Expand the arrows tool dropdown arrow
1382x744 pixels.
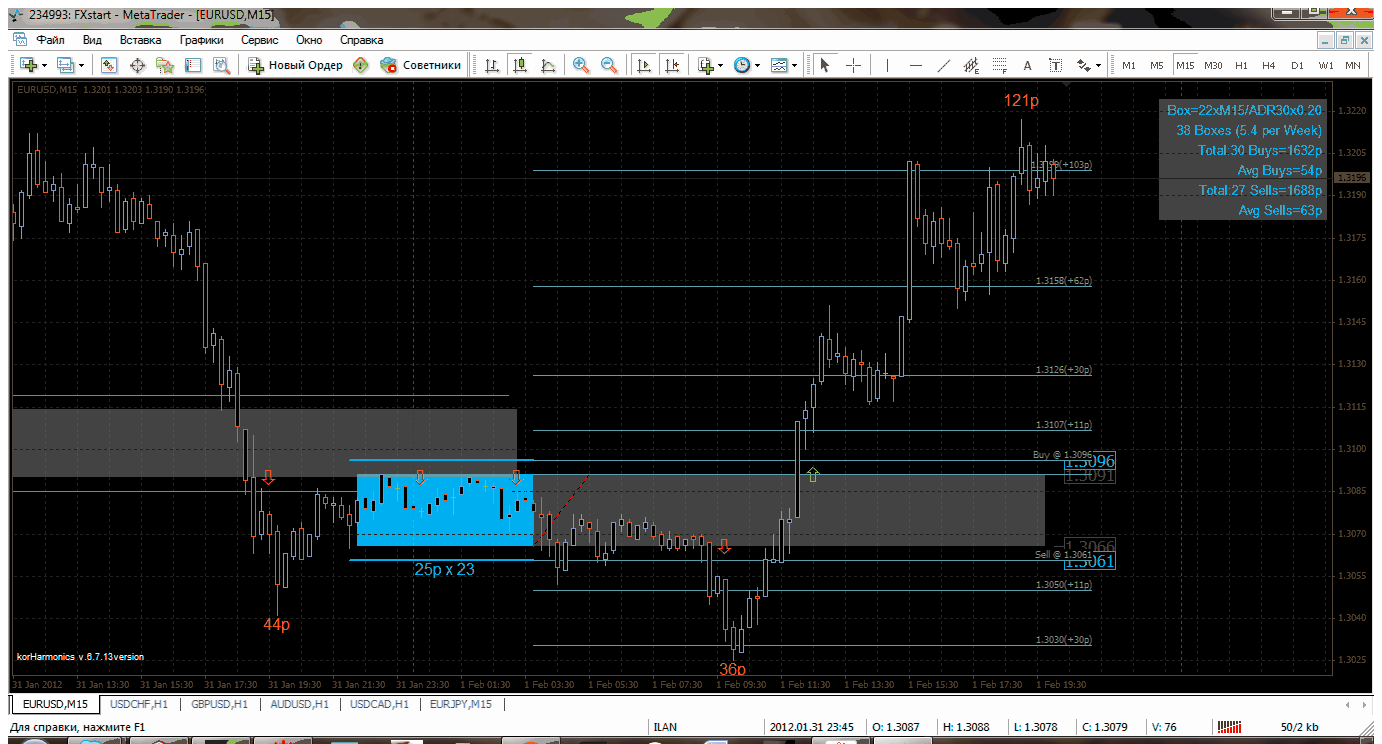[1099, 65]
